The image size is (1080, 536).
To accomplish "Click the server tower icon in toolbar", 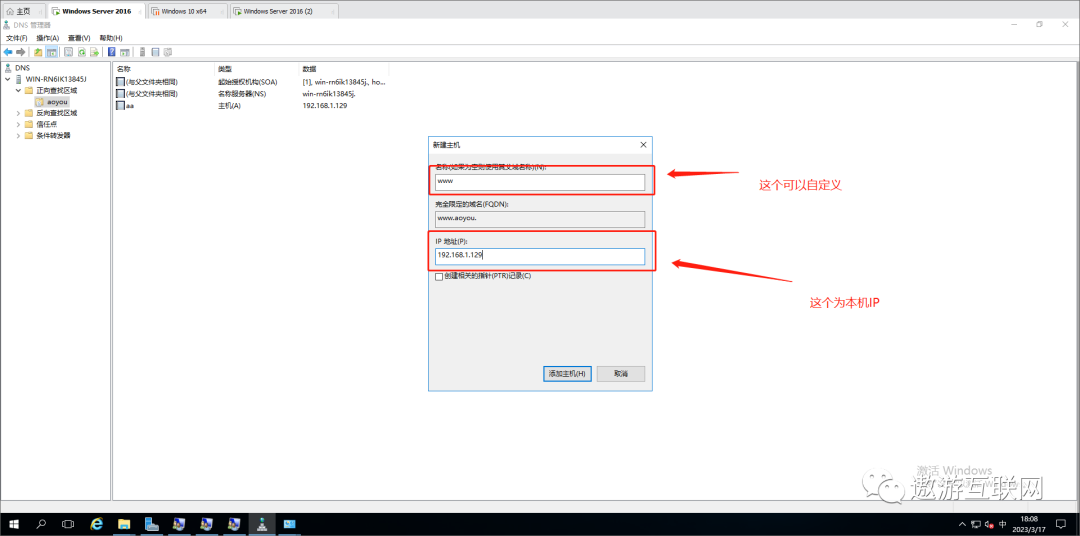I will (x=143, y=52).
